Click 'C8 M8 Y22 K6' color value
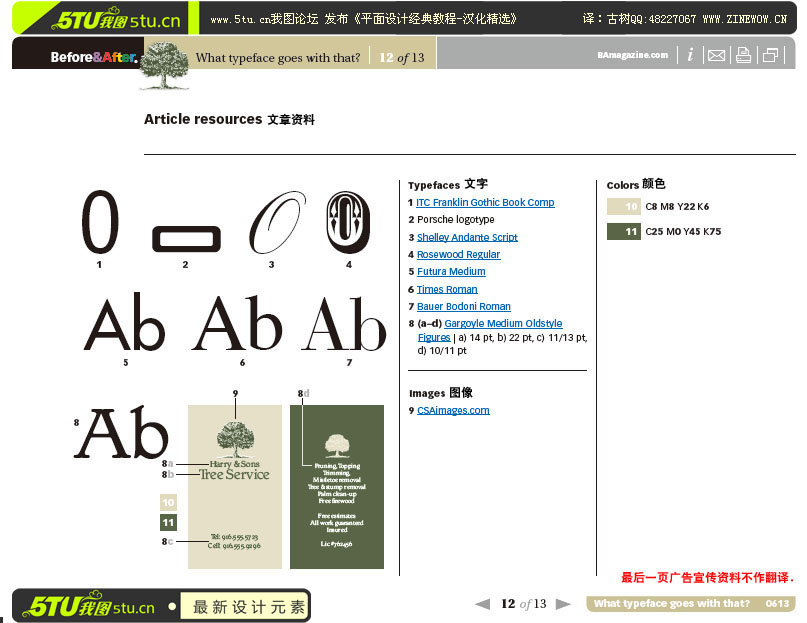 pyautogui.click(x=677, y=206)
